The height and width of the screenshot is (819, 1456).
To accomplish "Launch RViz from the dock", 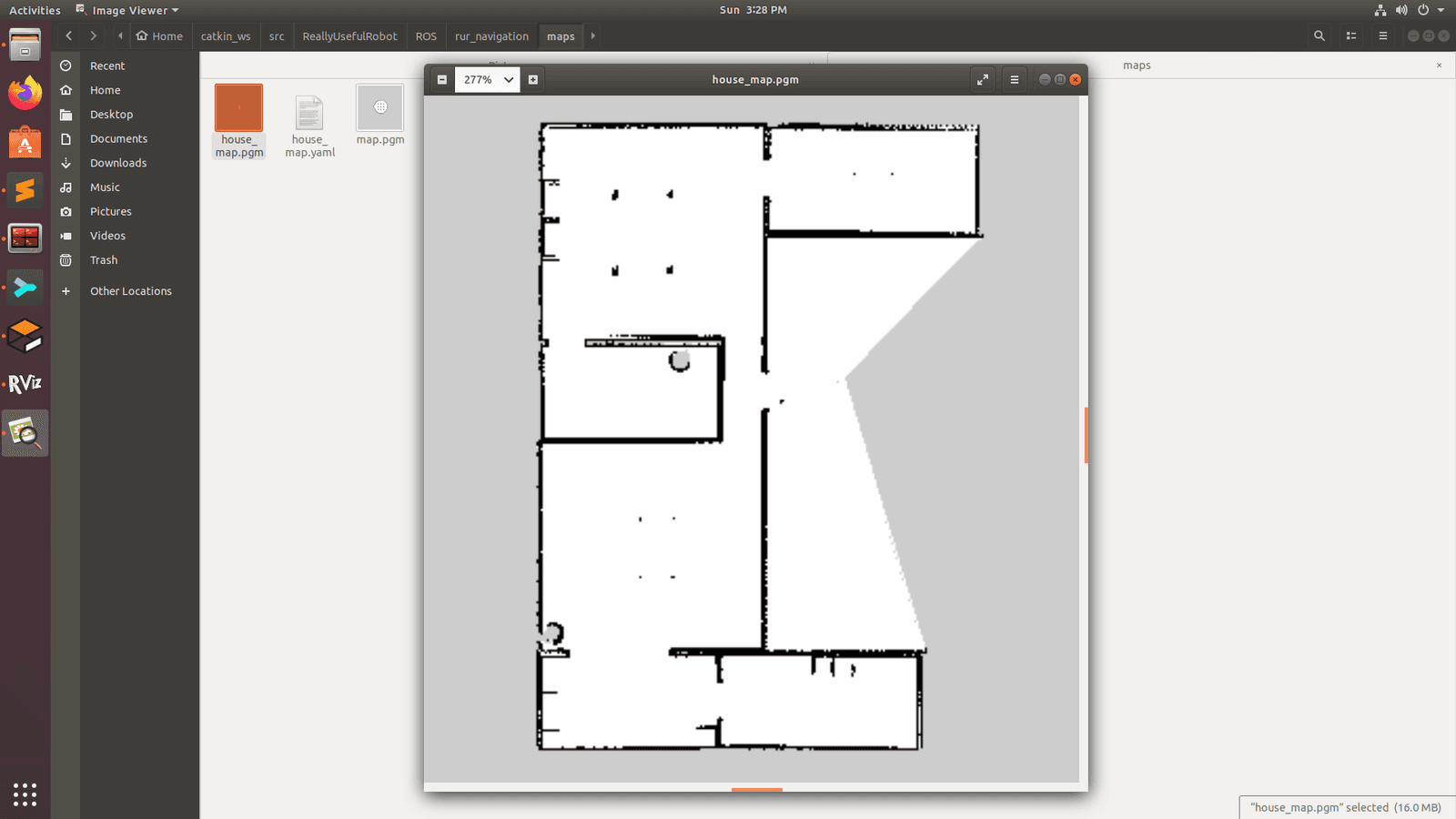I will [x=25, y=384].
